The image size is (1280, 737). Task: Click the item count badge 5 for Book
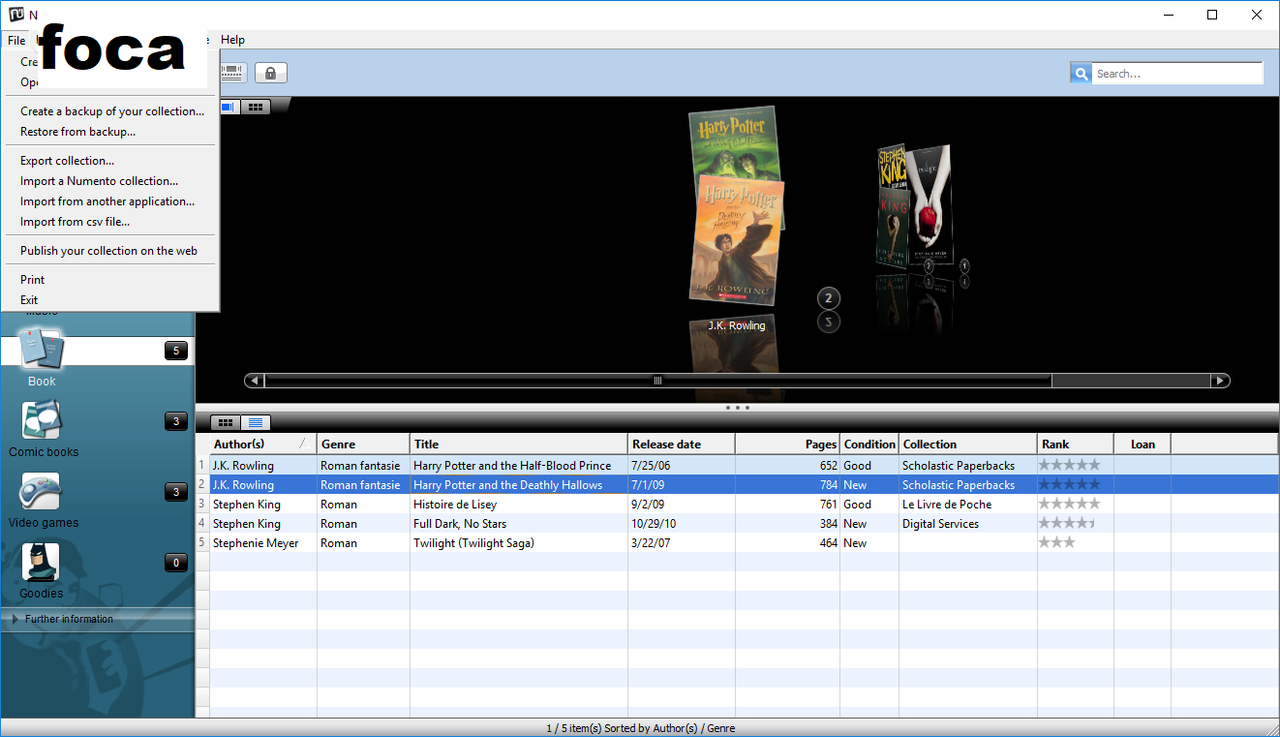coord(176,350)
